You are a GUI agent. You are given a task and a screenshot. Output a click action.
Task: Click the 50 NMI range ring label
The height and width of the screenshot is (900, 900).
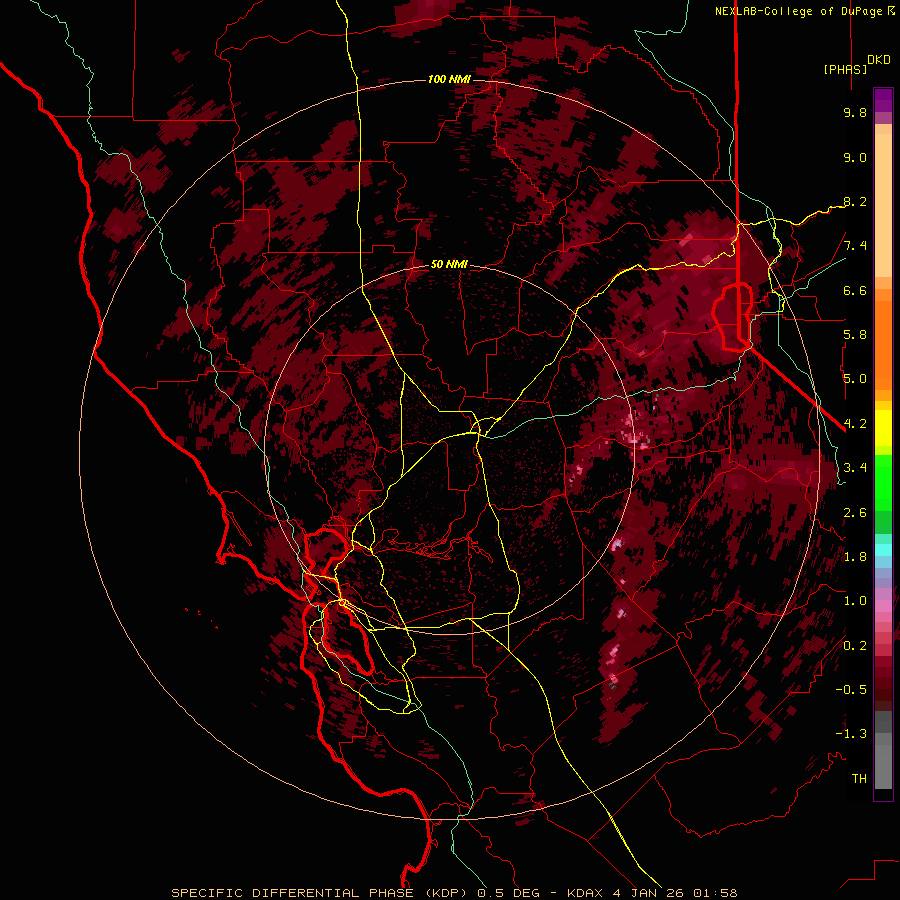(449, 265)
